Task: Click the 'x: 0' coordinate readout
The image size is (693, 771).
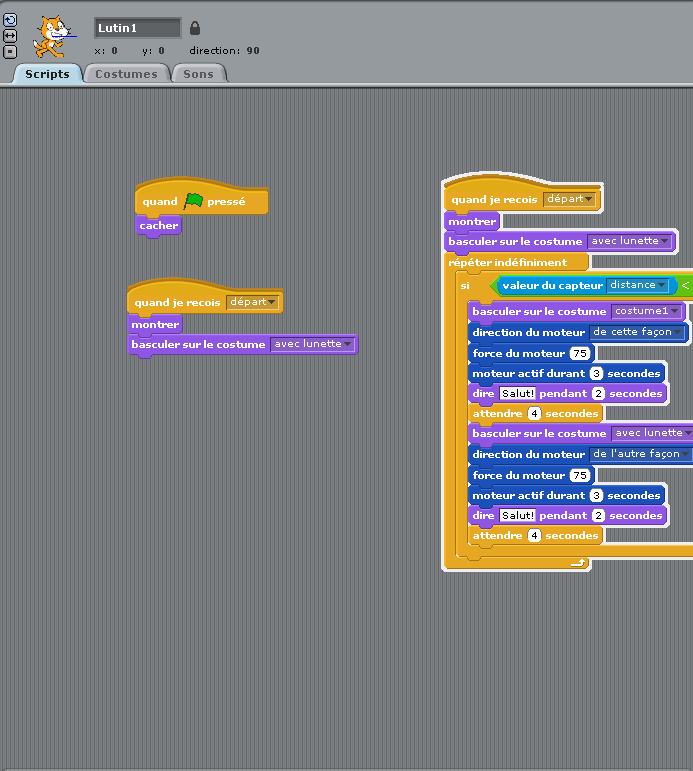Action: [x=106, y=51]
